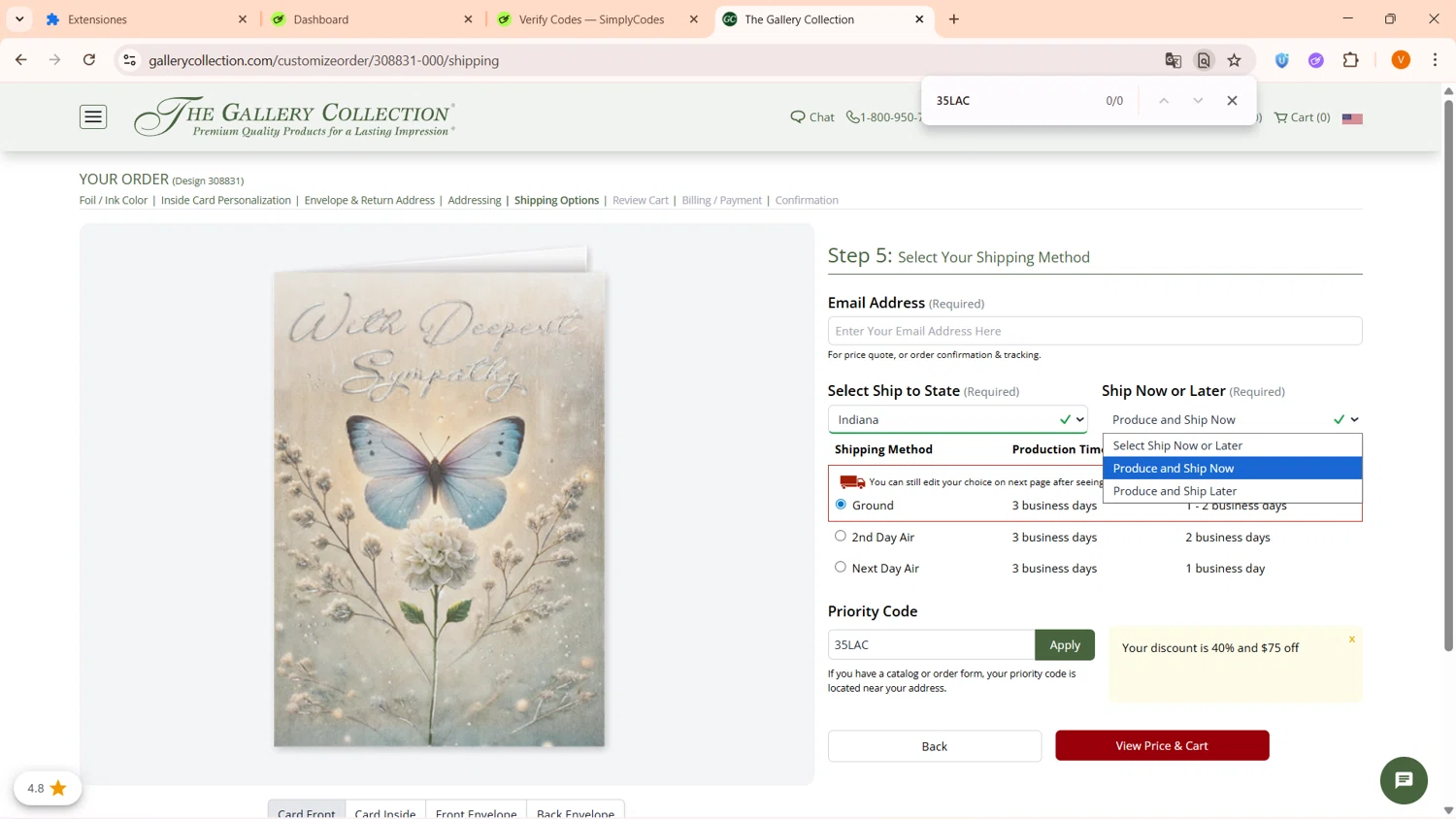This screenshot has height=819, width=1456.
Task: Choose Produce and Ship Now option
Action: tap(1233, 468)
